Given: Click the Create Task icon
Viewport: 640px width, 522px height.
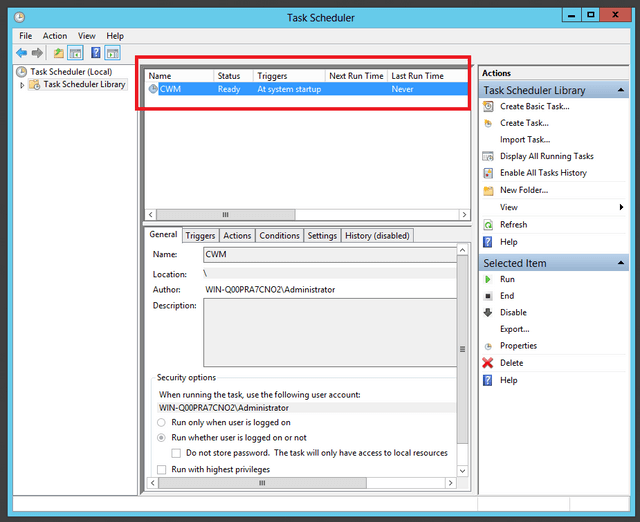Looking at the screenshot, I should pos(488,123).
